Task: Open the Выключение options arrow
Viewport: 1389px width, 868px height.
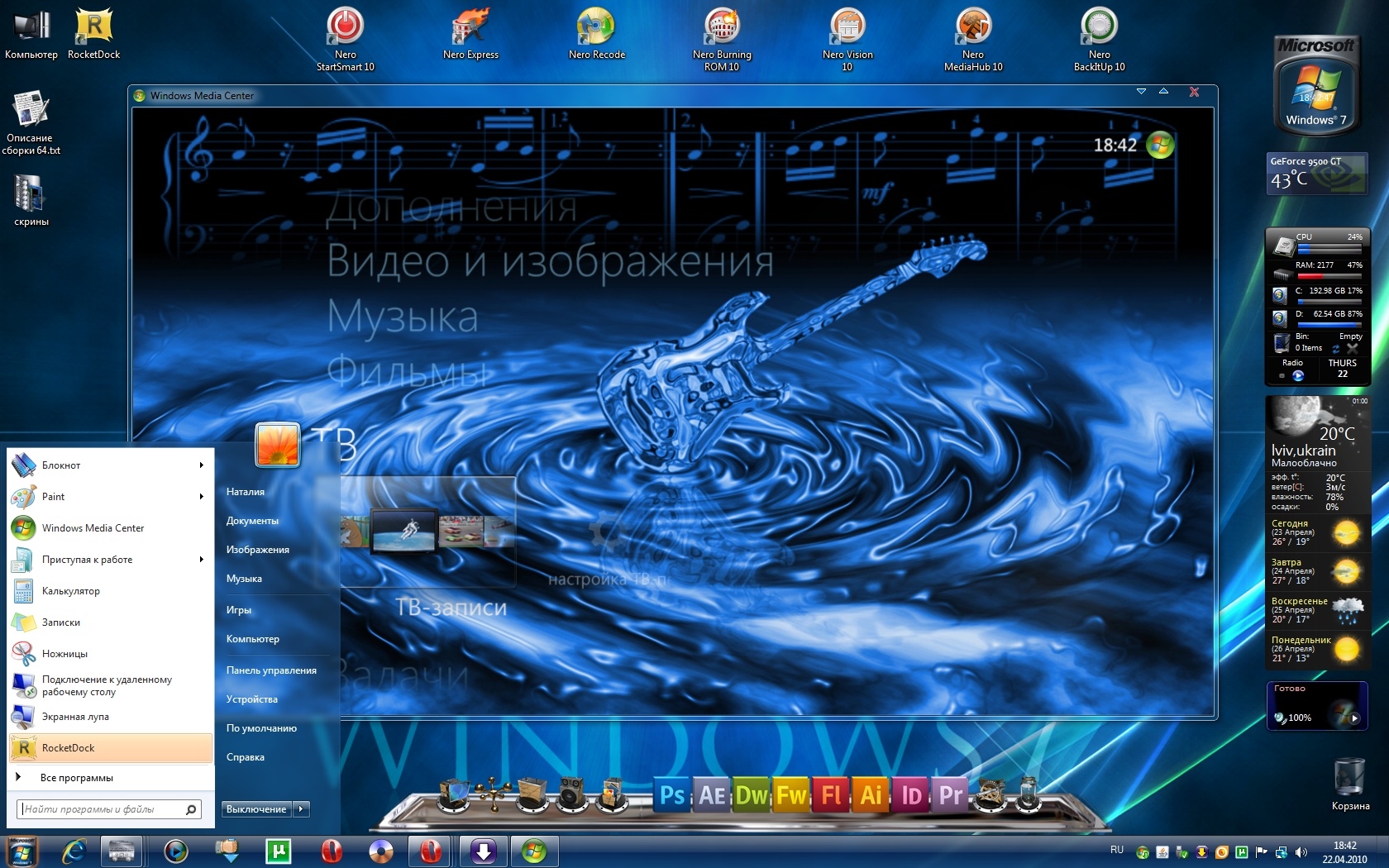Action: point(301,809)
